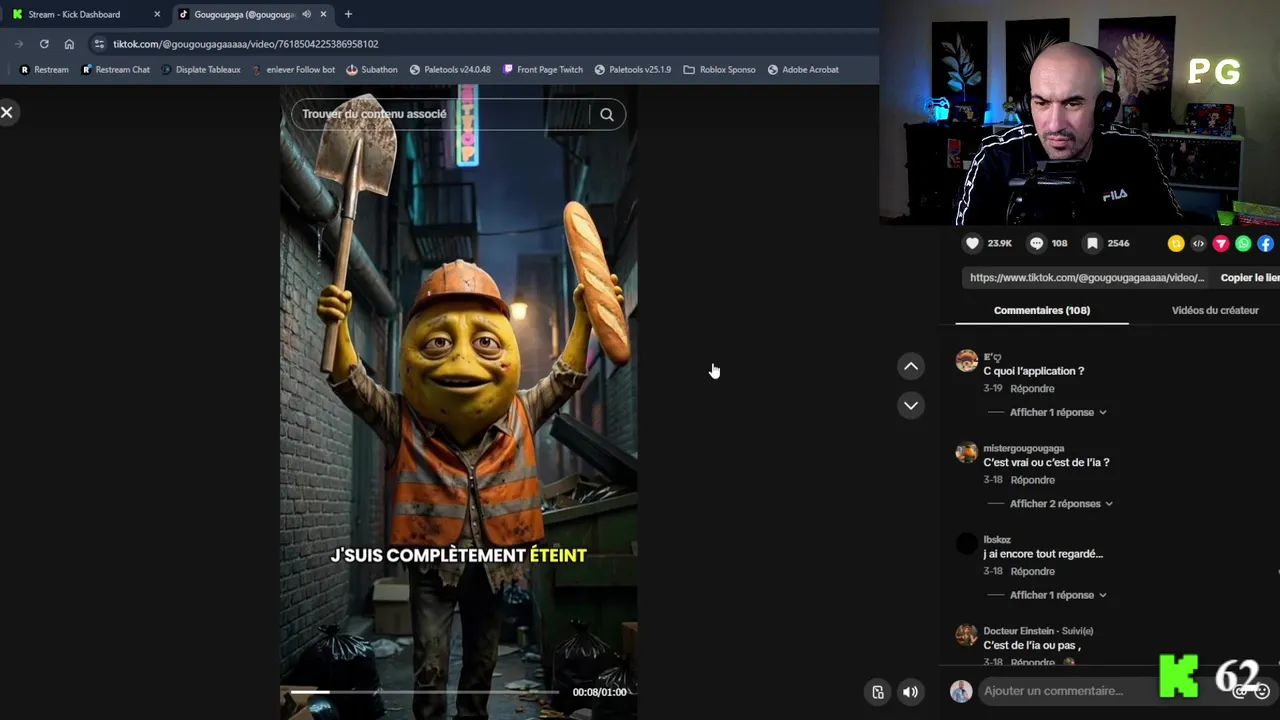Select the Gougougaga TikTok browser tab

244,14
